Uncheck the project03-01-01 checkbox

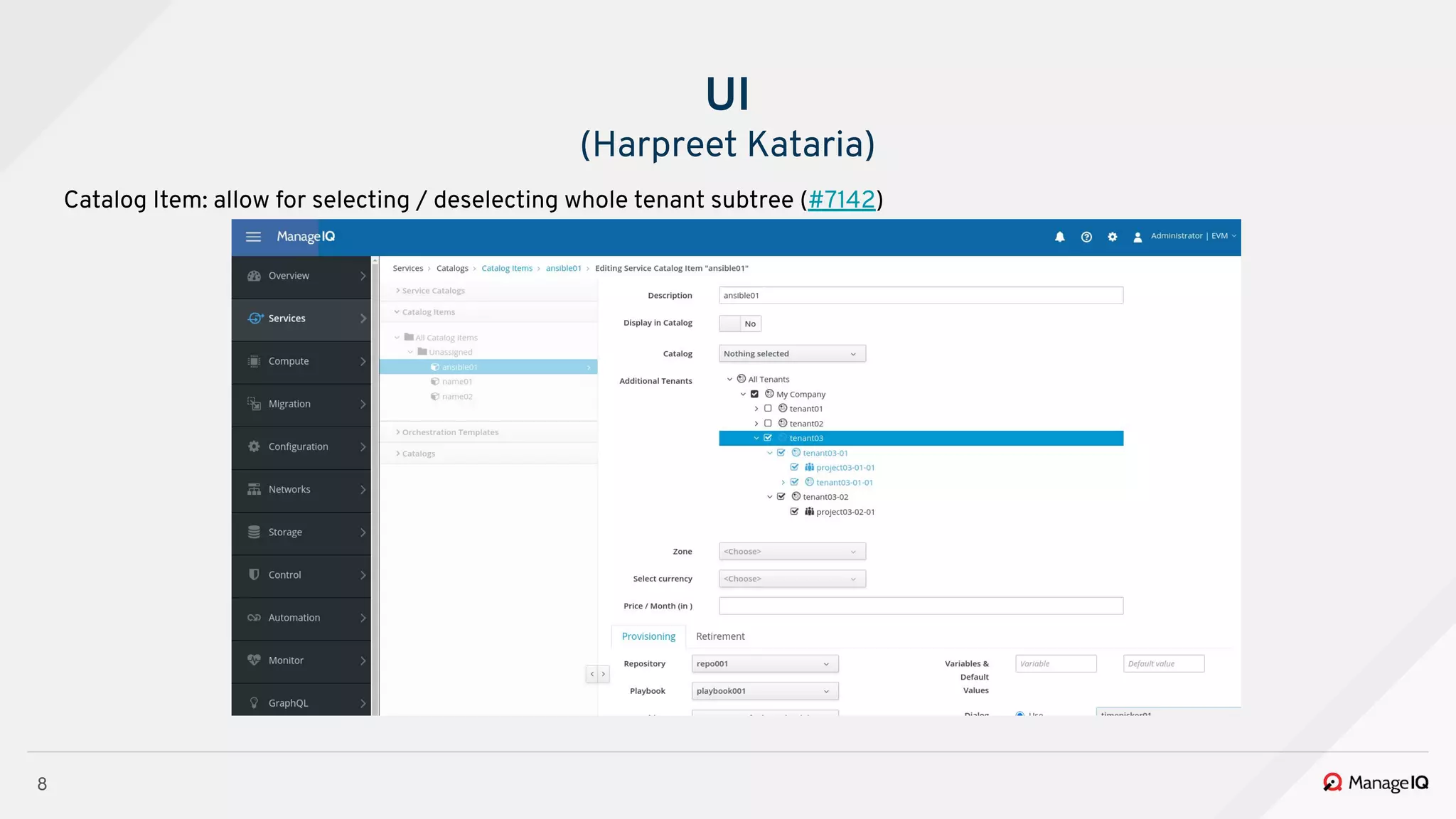pyautogui.click(x=795, y=467)
